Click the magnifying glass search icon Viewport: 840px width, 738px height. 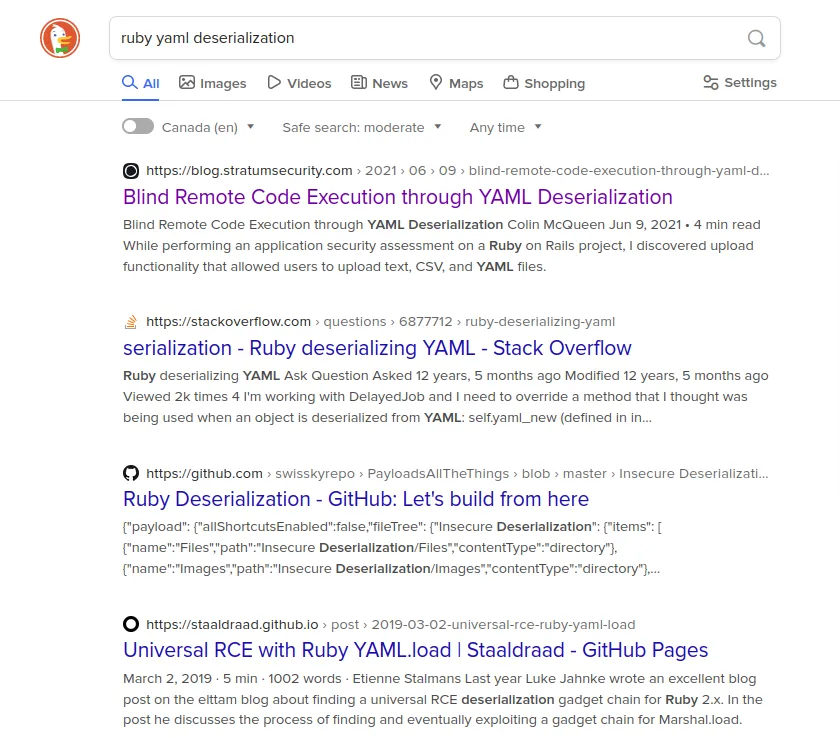(x=757, y=39)
